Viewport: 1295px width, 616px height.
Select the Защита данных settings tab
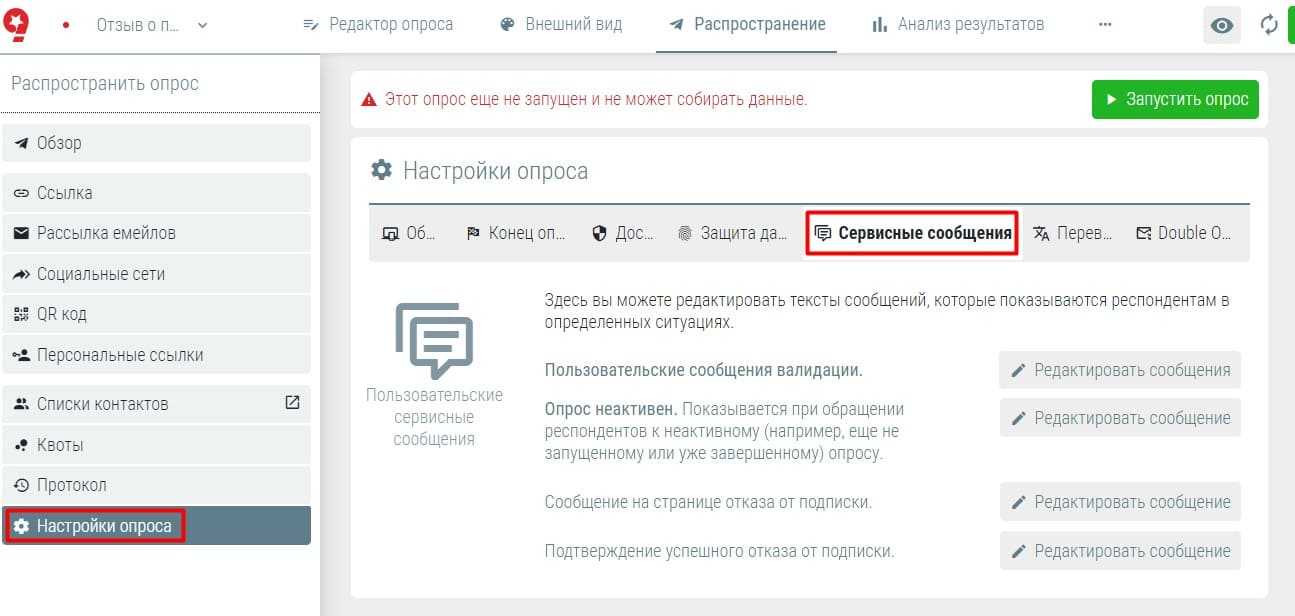click(733, 233)
